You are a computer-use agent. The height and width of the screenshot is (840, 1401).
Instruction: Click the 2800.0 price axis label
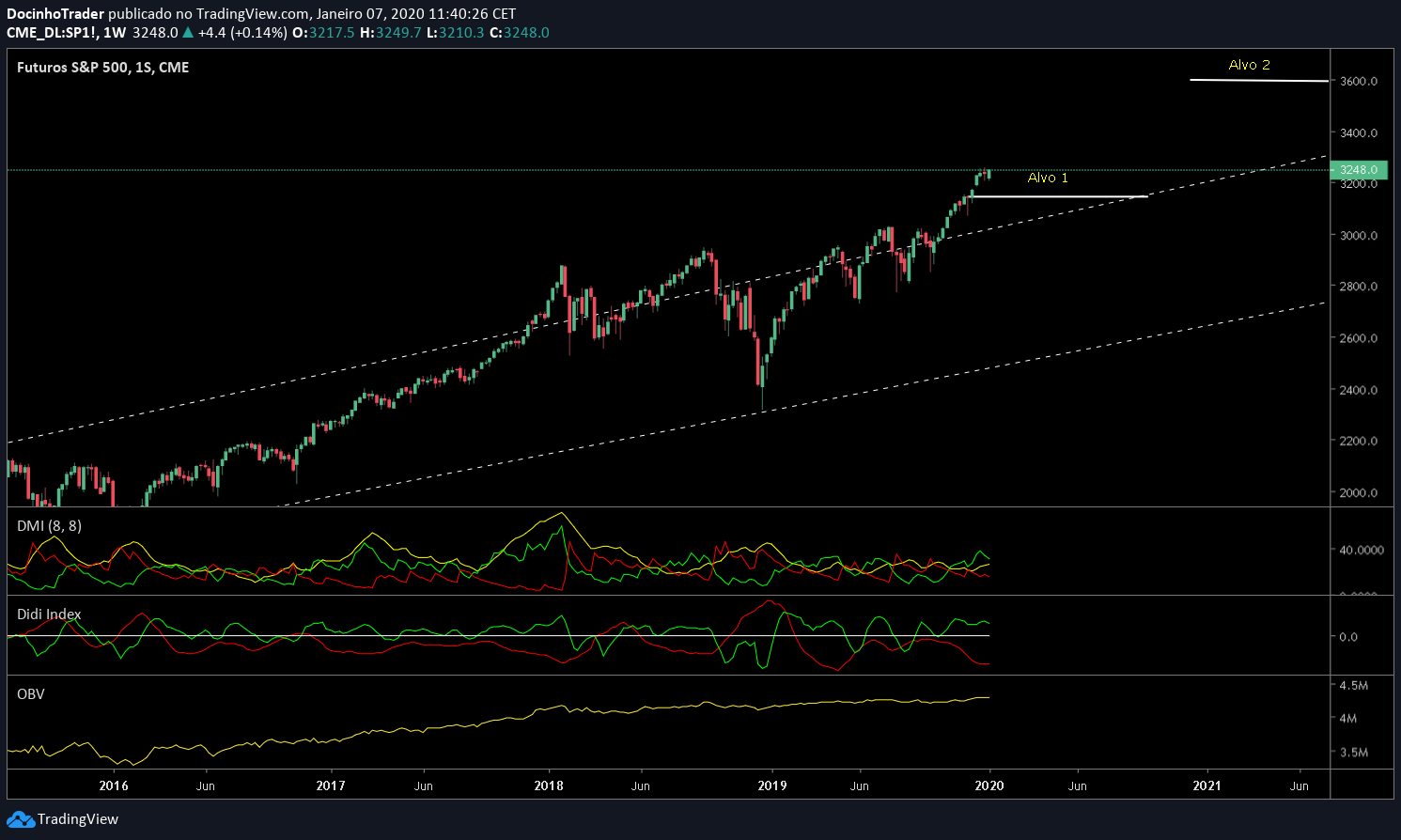(x=1359, y=287)
